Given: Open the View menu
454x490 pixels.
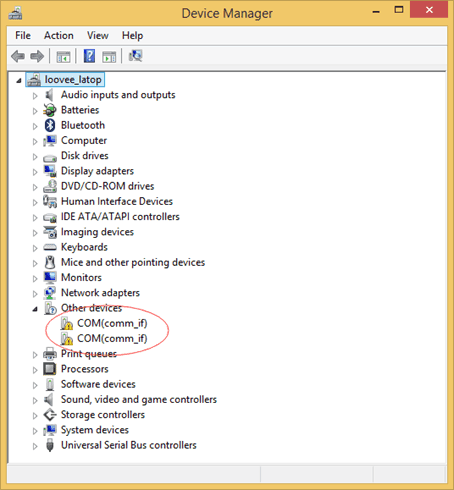Looking at the screenshot, I should [98, 35].
